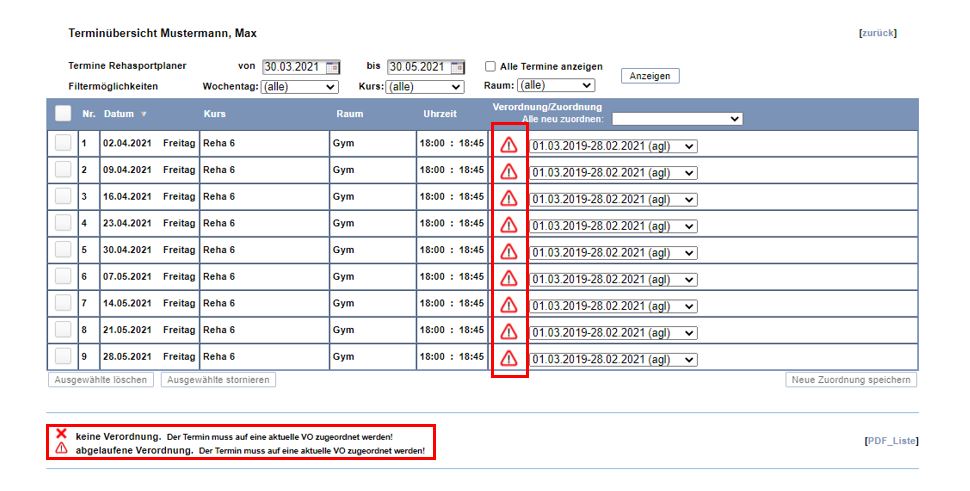Sort by the Datum column arrow
This screenshot has height=491, width=970.
143,114
